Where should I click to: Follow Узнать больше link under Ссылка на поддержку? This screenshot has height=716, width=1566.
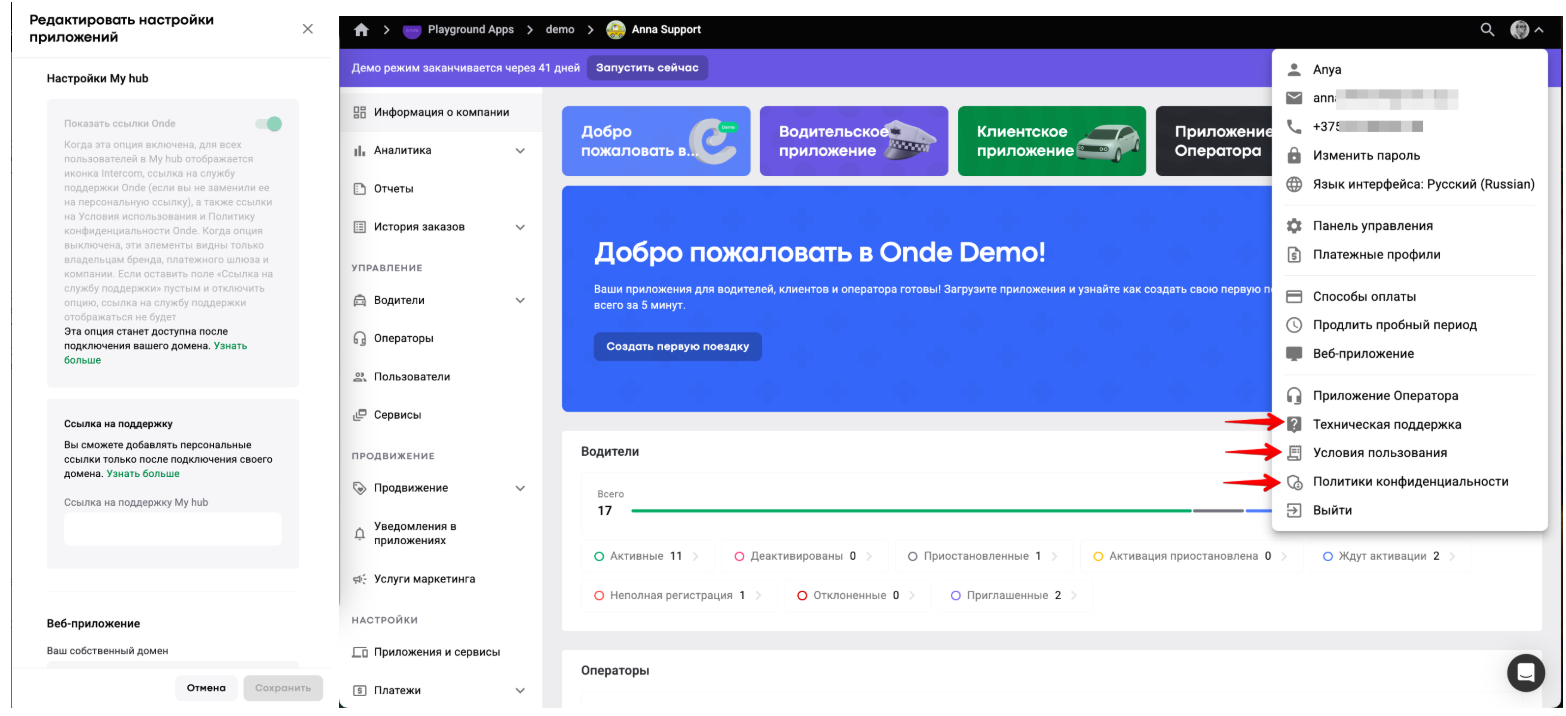coord(143,474)
